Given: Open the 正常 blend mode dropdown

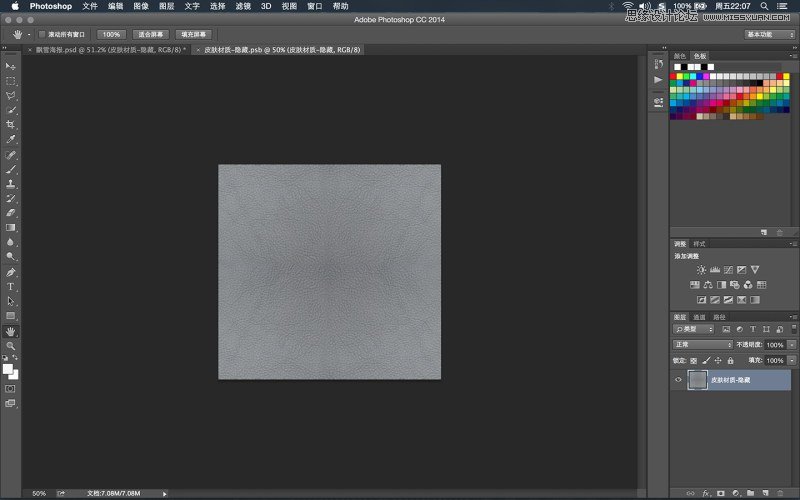Looking at the screenshot, I should (704, 344).
